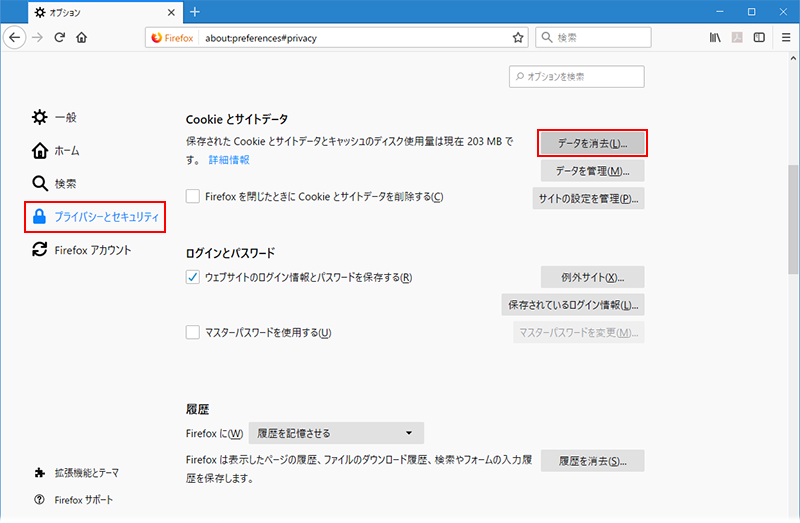Click the vertical scrollbar thumb
The width and height of the screenshot is (800, 523).
click(x=793, y=219)
